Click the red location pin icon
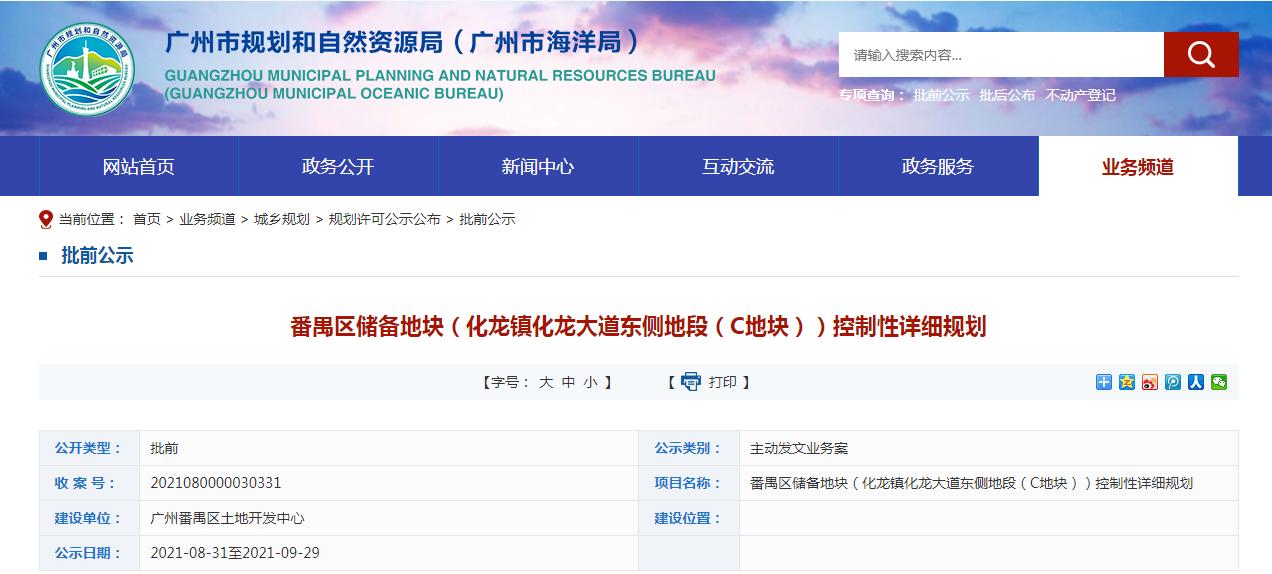This screenshot has width=1272, height=574. (45, 219)
